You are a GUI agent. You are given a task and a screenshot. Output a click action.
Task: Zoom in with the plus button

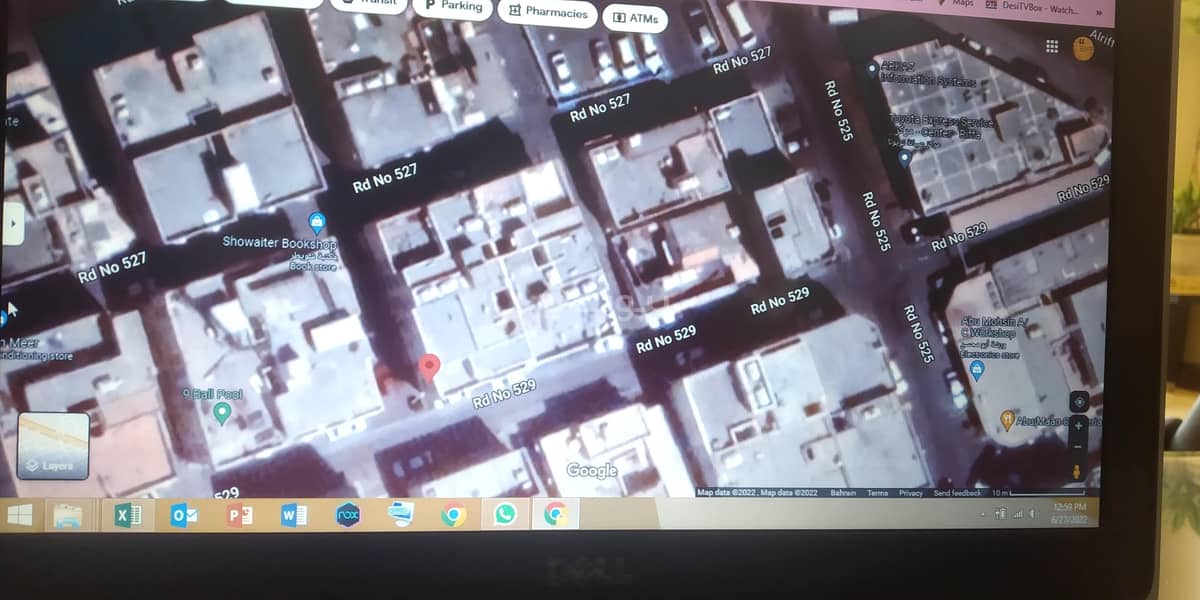tap(1078, 424)
